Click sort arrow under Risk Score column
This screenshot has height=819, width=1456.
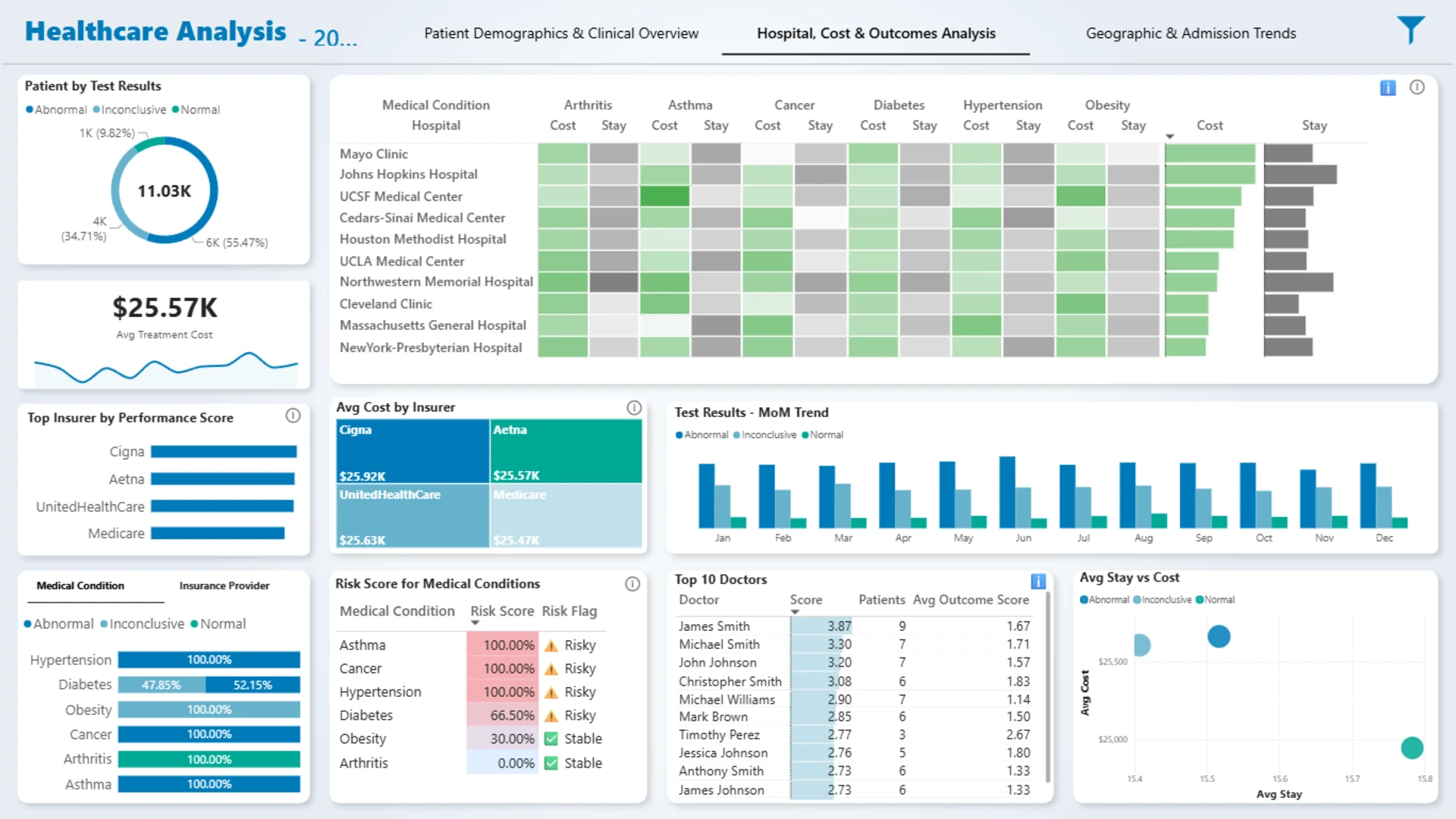click(x=475, y=623)
